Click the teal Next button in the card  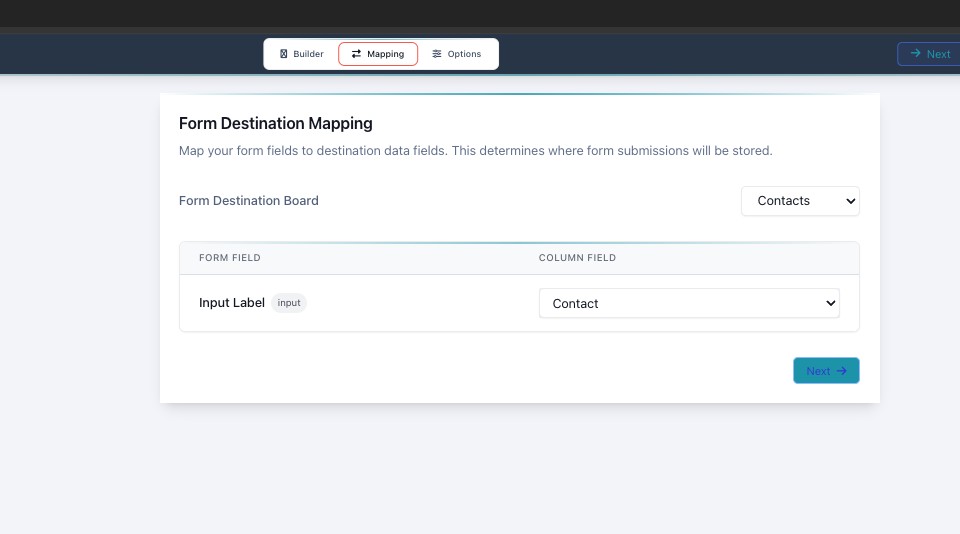tap(826, 370)
